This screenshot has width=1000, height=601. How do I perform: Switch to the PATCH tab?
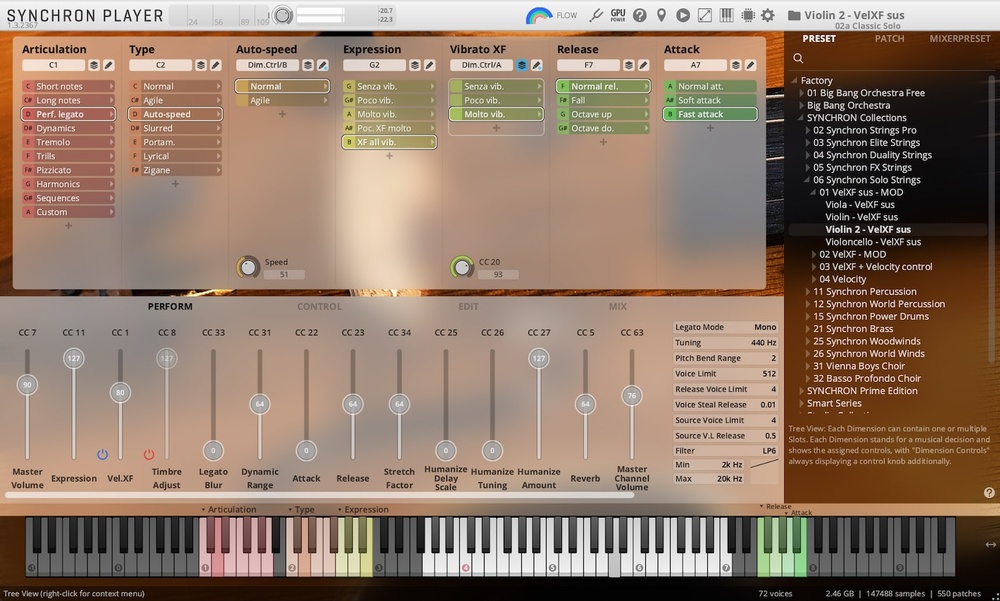887,38
